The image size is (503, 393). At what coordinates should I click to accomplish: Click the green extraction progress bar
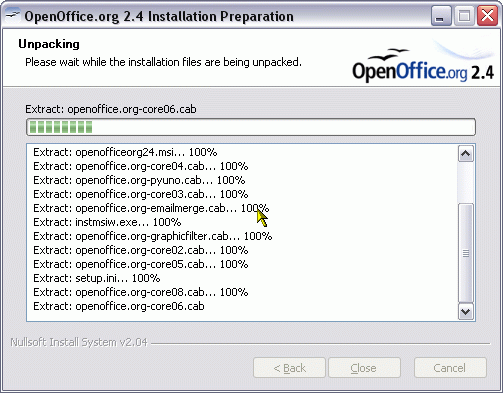pos(251,127)
